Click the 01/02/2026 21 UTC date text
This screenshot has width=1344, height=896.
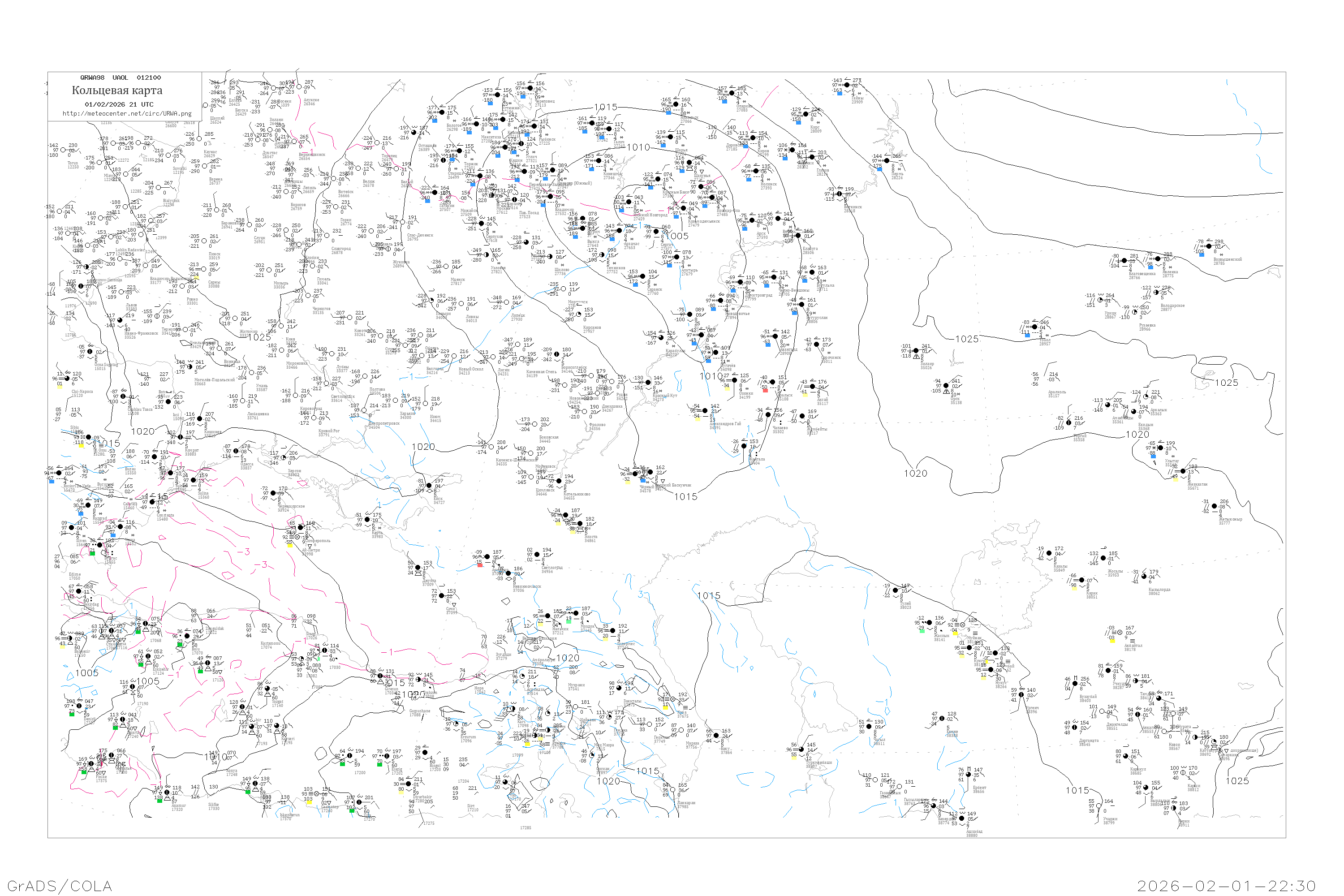tap(119, 104)
